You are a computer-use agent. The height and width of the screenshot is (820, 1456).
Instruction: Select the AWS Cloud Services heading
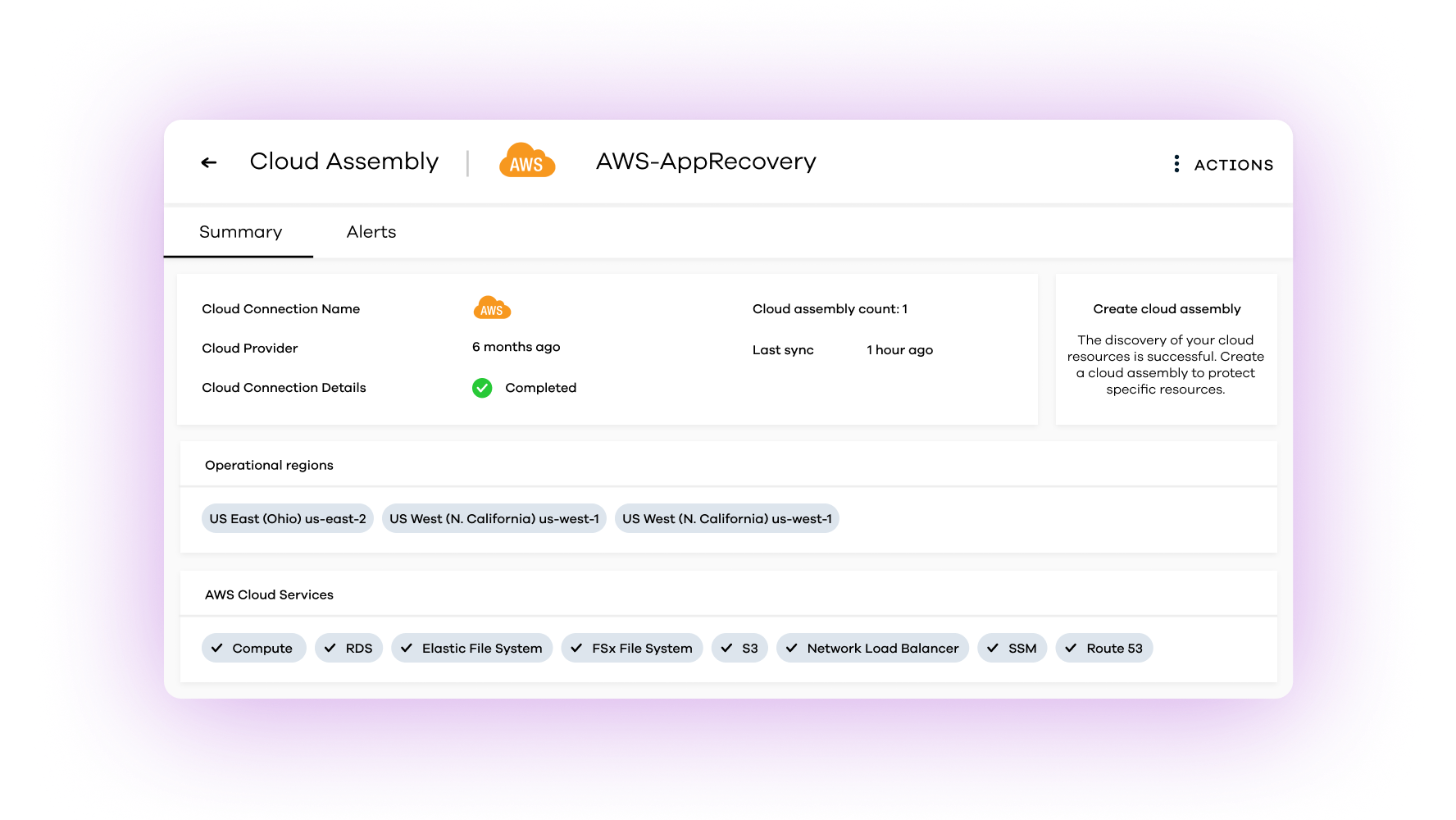pos(269,594)
